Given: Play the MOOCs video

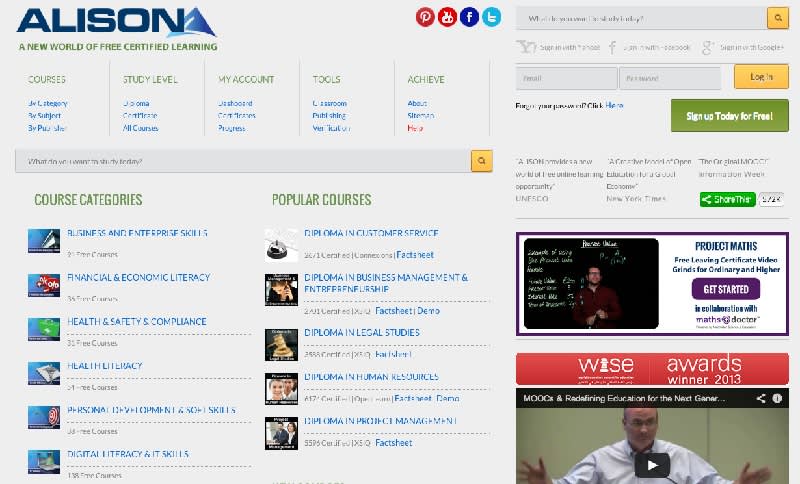Looking at the screenshot, I should [x=653, y=464].
